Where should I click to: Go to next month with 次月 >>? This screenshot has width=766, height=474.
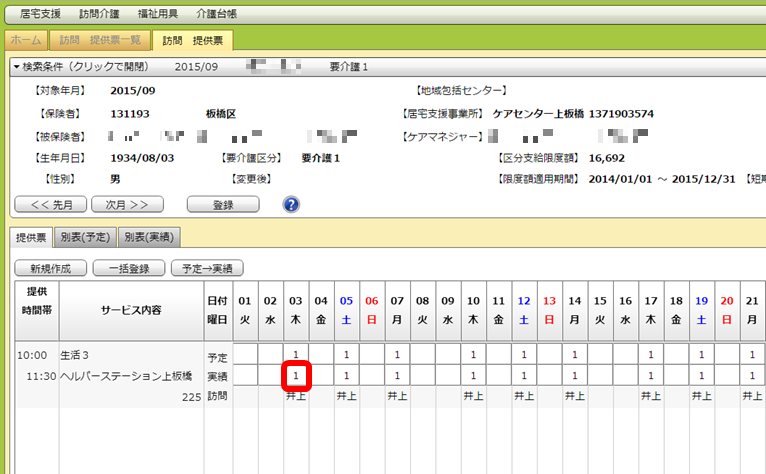click(x=127, y=204)
